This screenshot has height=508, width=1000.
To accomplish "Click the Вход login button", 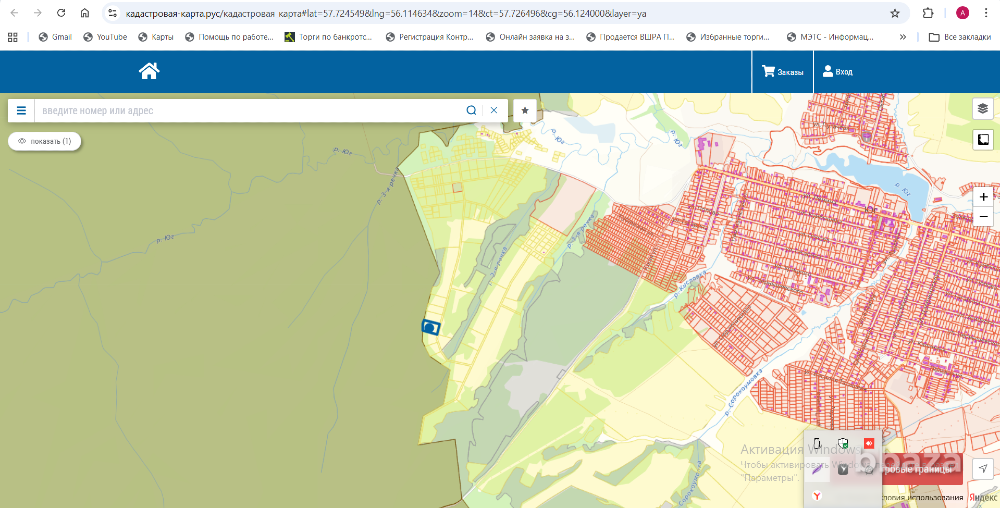I will coord(837,72).
